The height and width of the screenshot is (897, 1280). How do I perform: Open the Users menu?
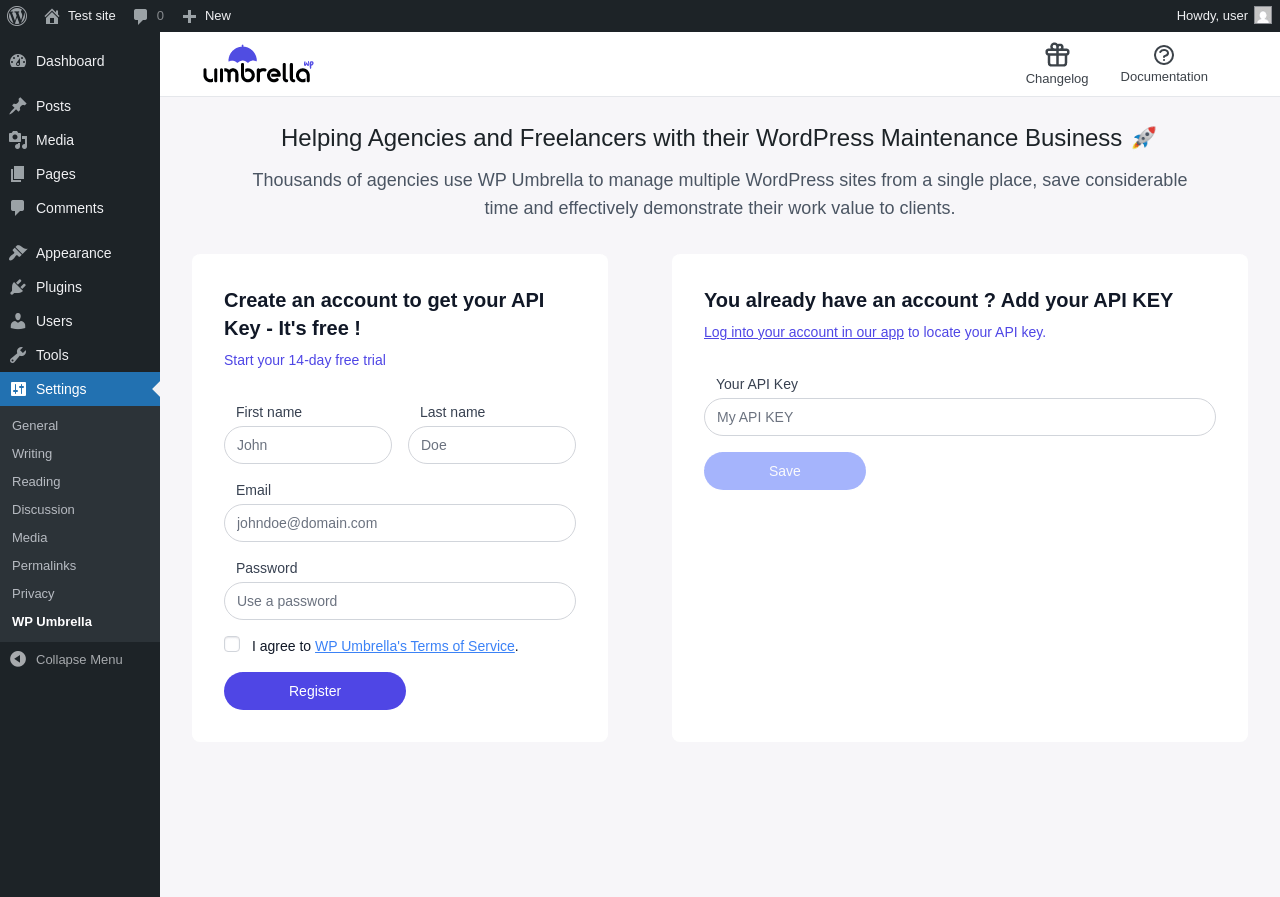(x=80, y=321)
